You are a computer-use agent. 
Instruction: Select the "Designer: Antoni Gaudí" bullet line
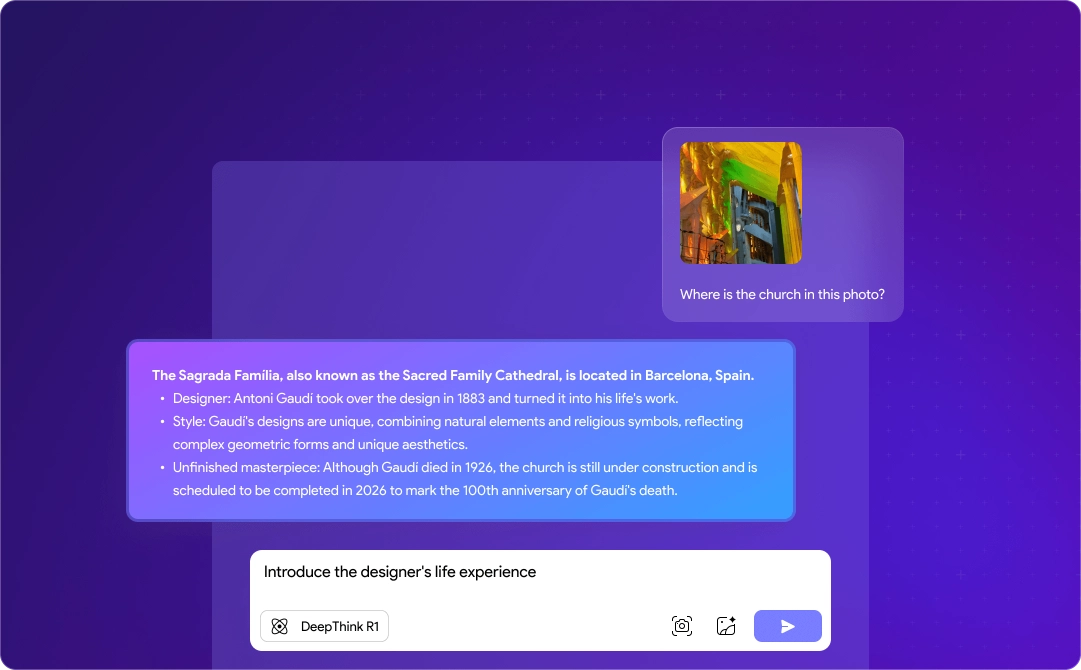pos(425,398)
